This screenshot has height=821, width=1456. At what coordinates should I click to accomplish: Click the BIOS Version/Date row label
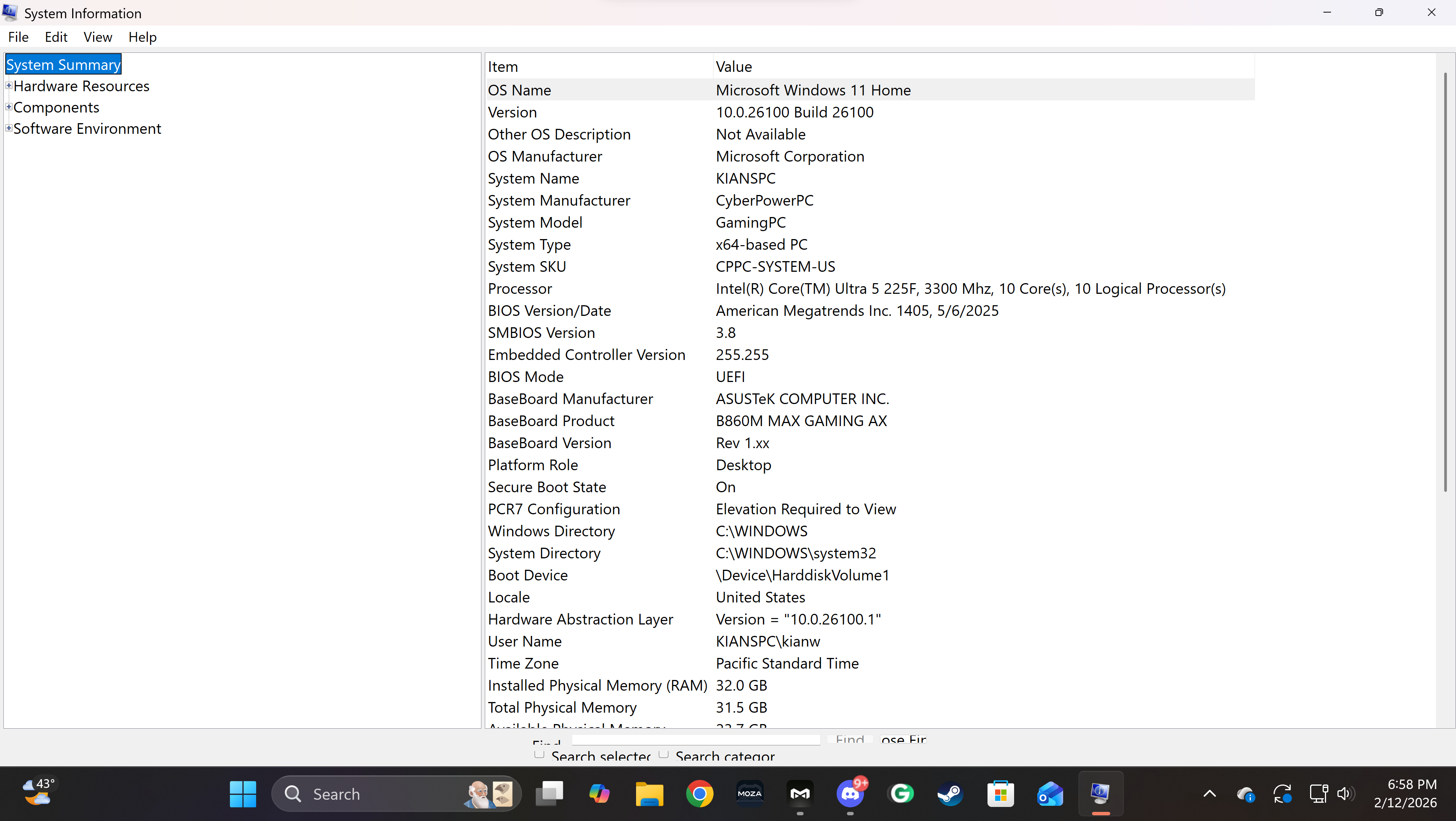(x=549, y=311)
